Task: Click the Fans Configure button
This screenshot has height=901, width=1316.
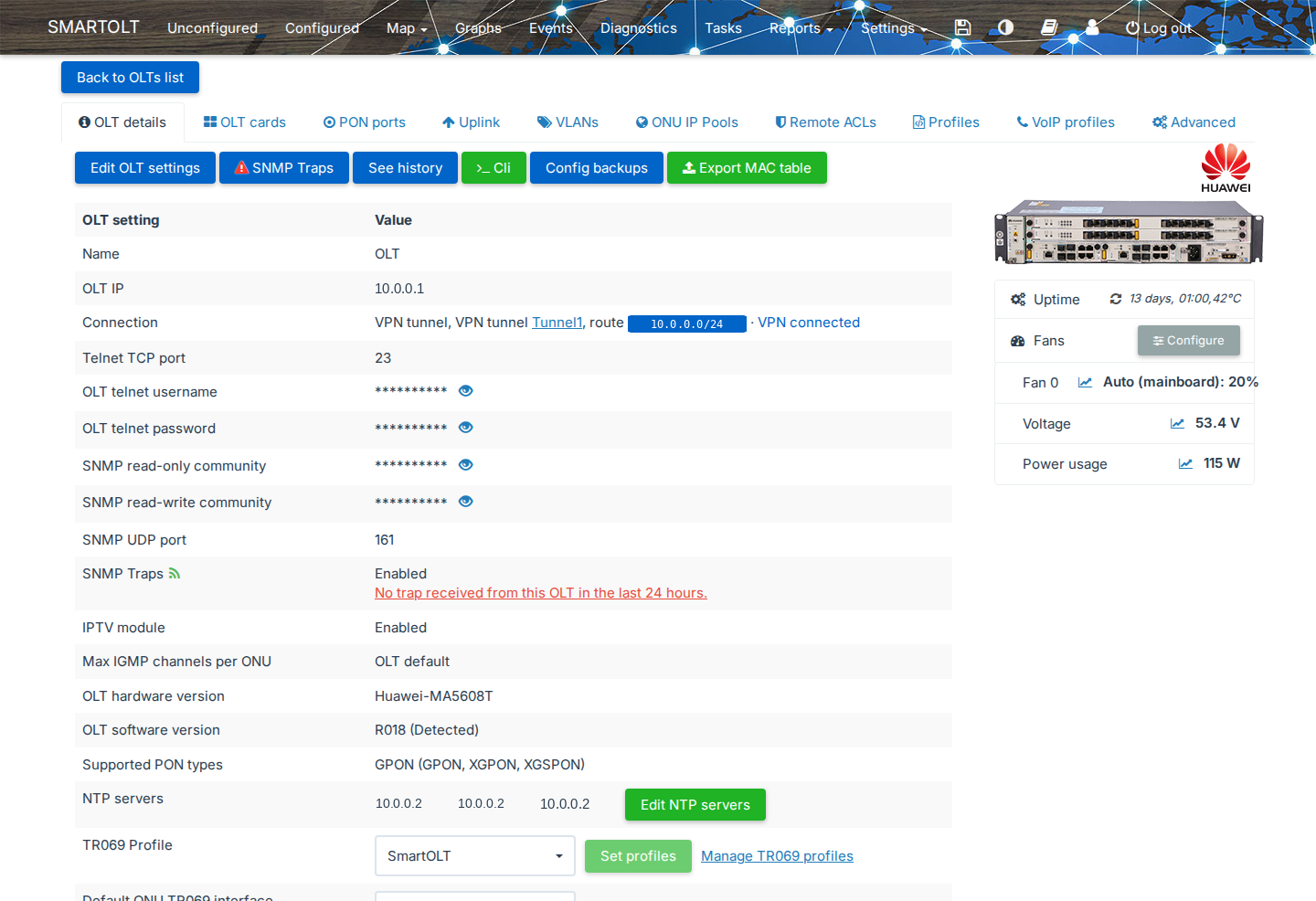Action: pyautogui.click(x=1188, y=341)
